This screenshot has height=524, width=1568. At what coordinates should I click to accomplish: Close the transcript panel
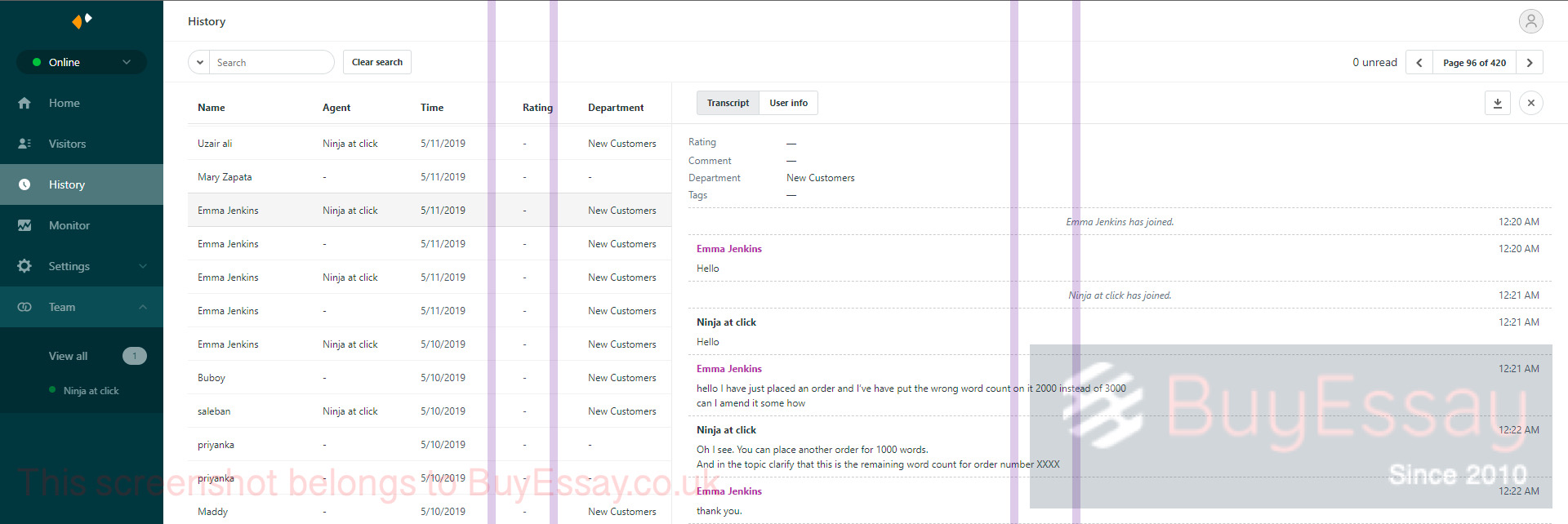(1531, 103)
